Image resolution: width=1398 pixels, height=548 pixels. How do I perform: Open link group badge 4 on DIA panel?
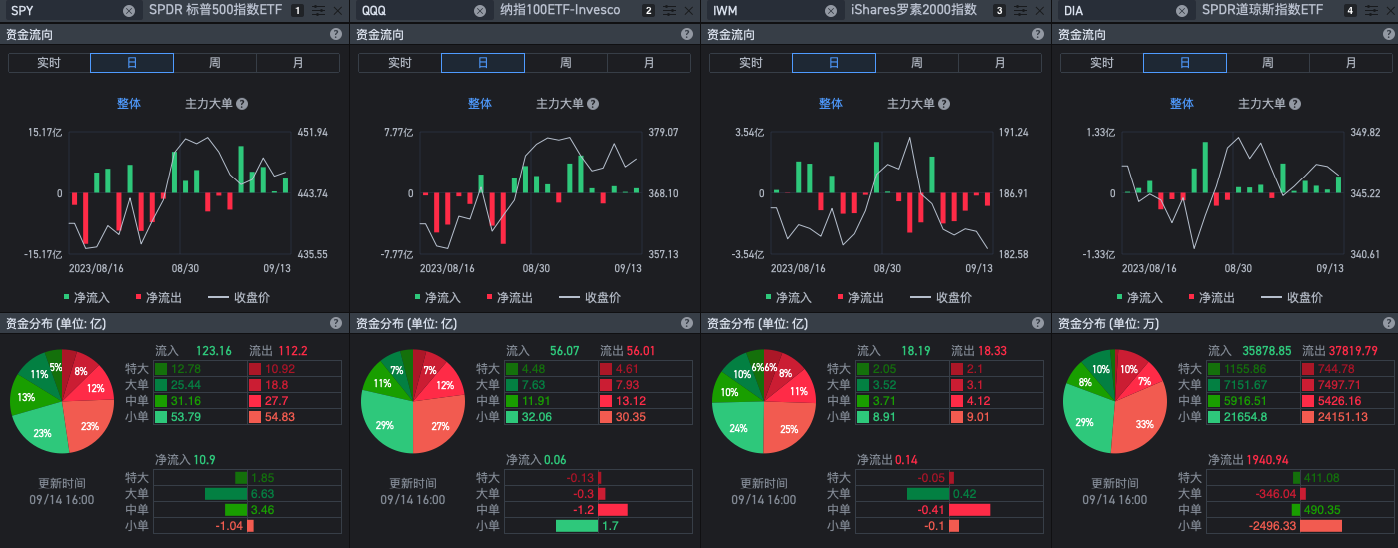tap(1350, 11)
